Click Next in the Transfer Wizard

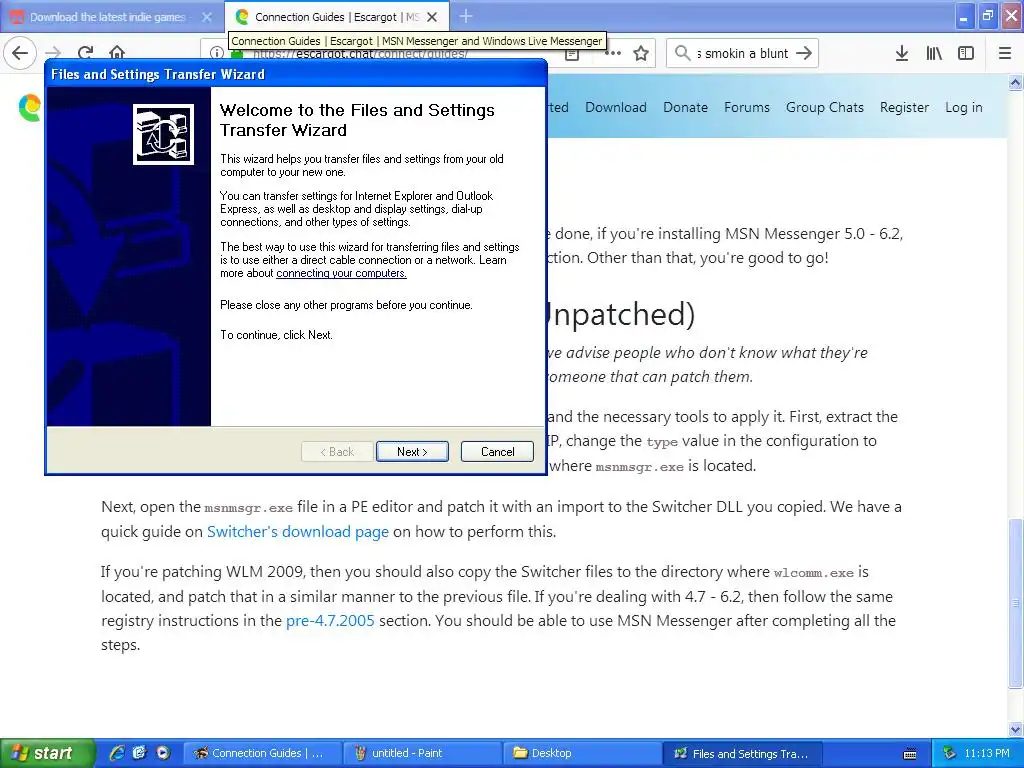coord(412,451)
